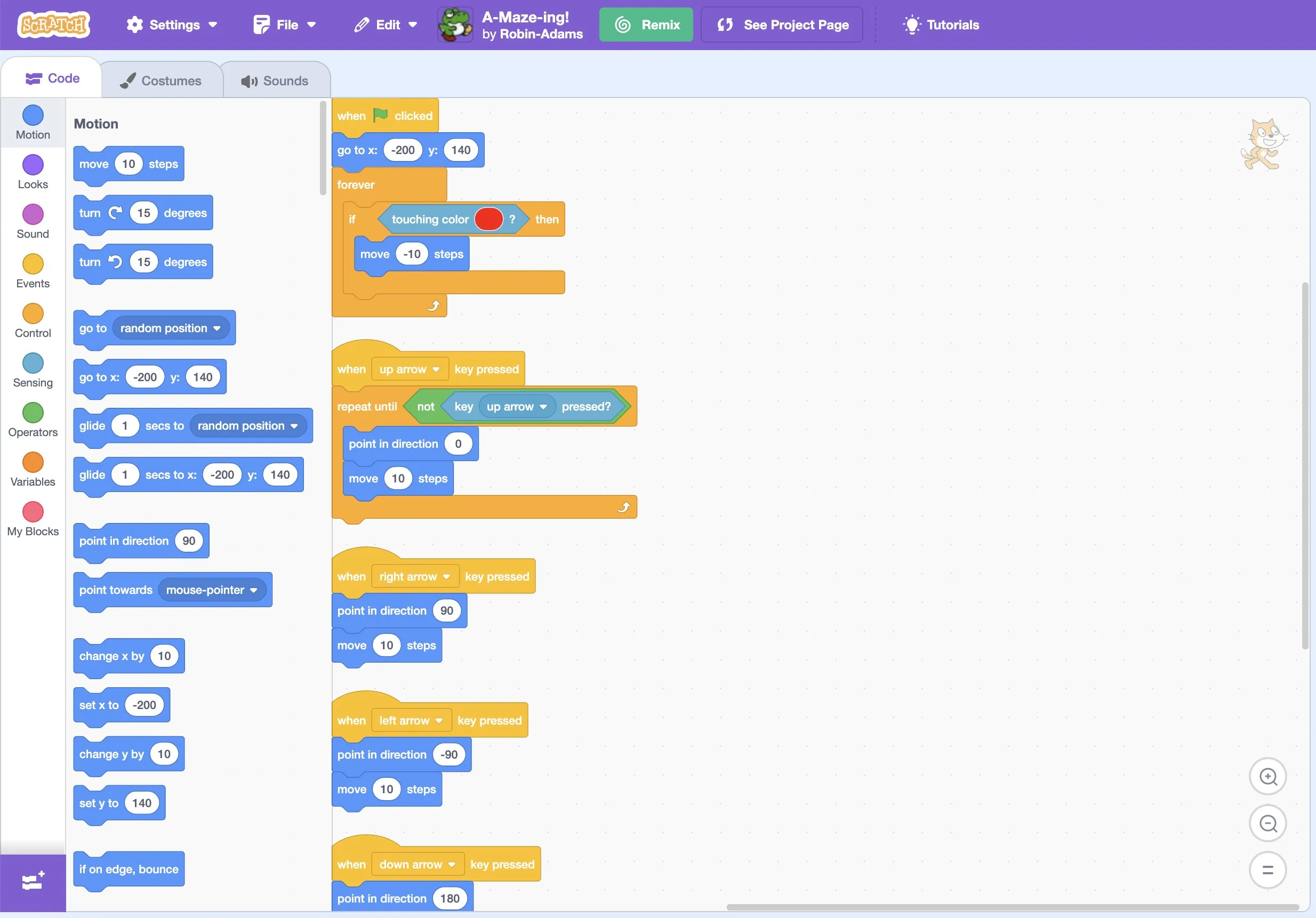This screenshot has height=918, width=1316.
Task: Click See Project Page button
Action: point(782,25)
